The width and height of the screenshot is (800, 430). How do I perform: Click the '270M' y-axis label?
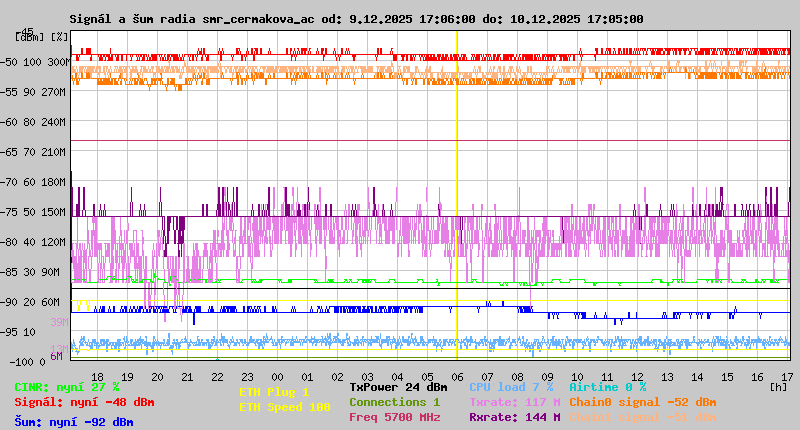[x=56, y=92]
